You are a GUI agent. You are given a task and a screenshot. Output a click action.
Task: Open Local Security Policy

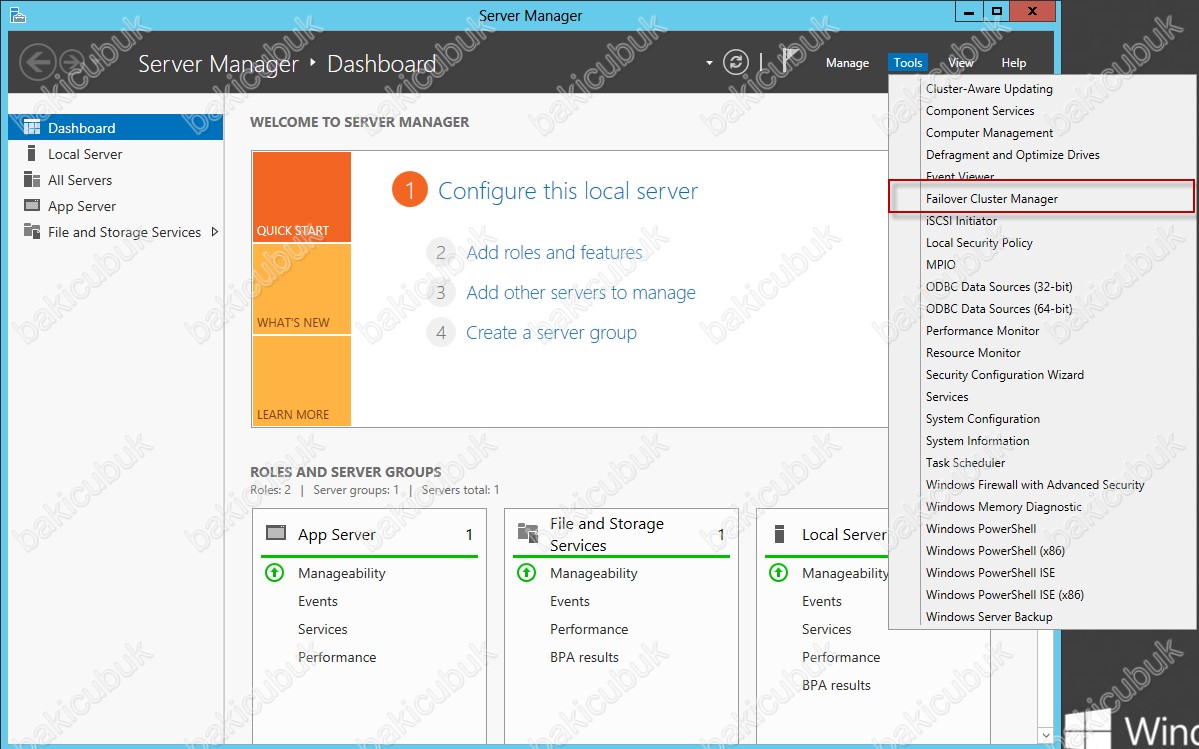pyautogui.click(x=979, y=243)
